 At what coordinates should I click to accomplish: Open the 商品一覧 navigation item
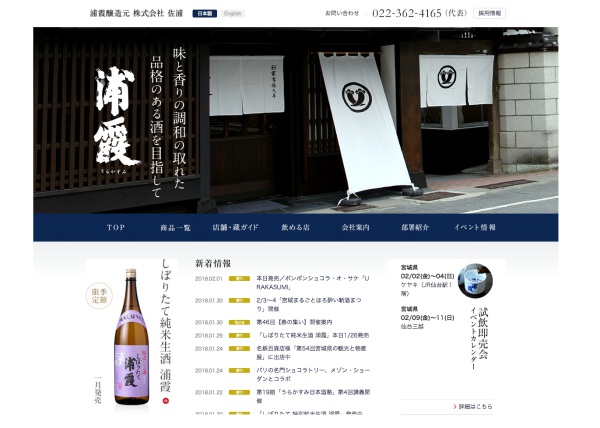pos(175,228)
